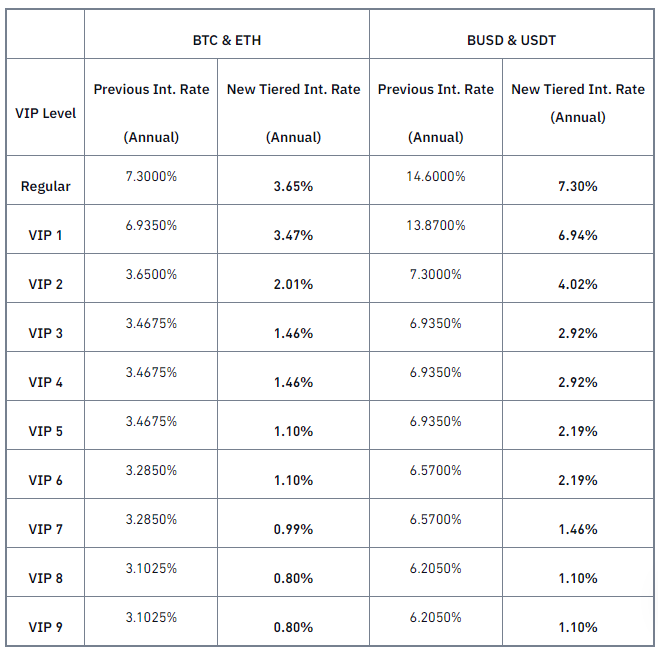
Task: Click the VIP Level header cell
Action: click(x=45, y=113)
